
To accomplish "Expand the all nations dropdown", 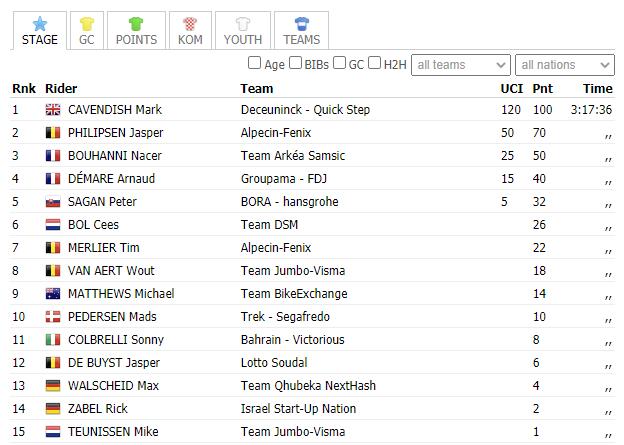I will click(x=565, y=65).
